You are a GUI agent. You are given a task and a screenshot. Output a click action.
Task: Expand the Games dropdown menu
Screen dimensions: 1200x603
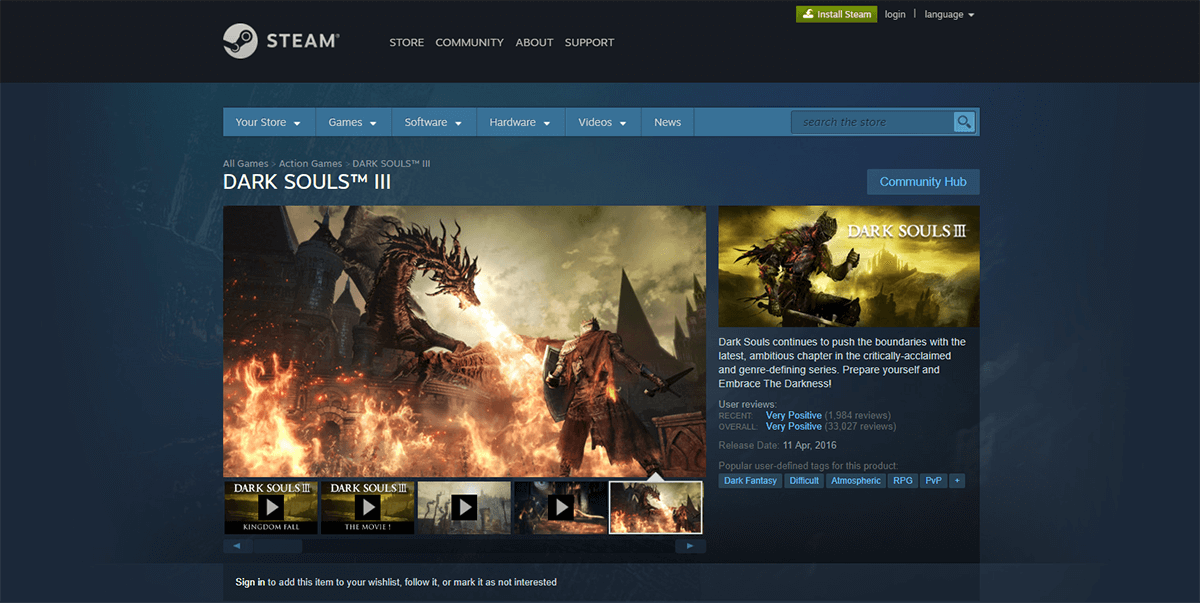[352, 122]
